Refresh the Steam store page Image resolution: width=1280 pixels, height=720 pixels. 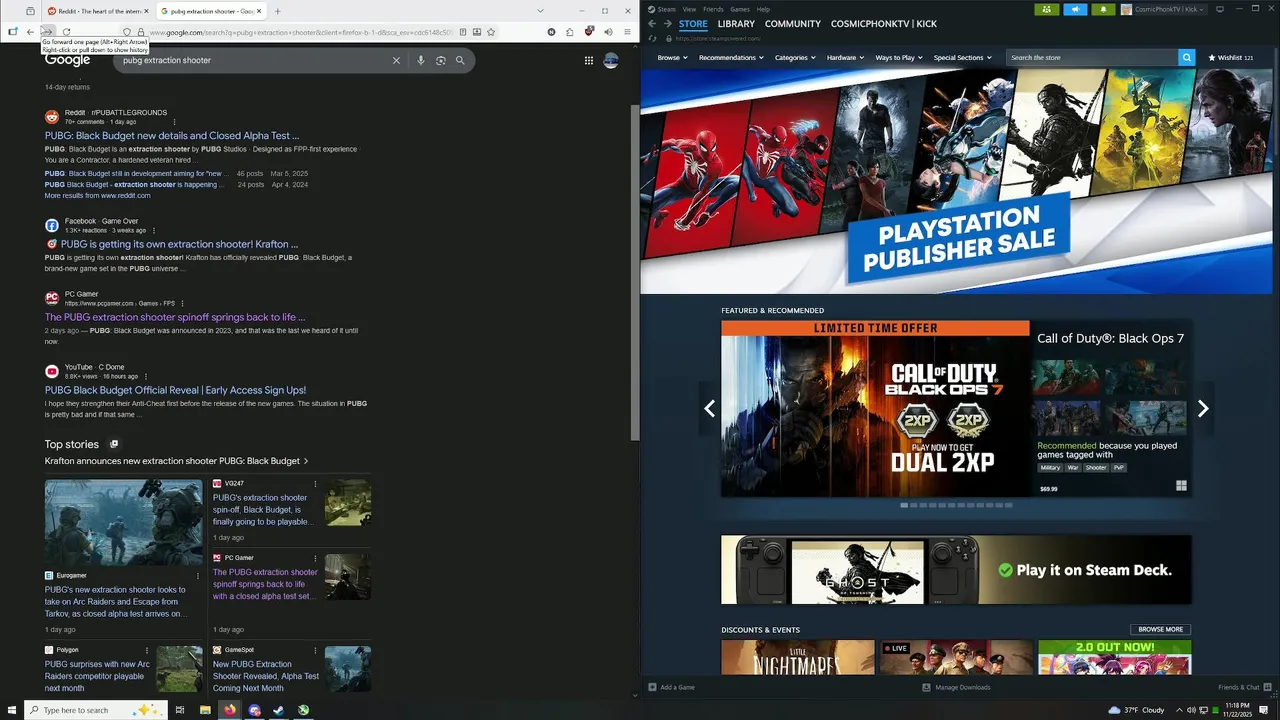[654, 38]
